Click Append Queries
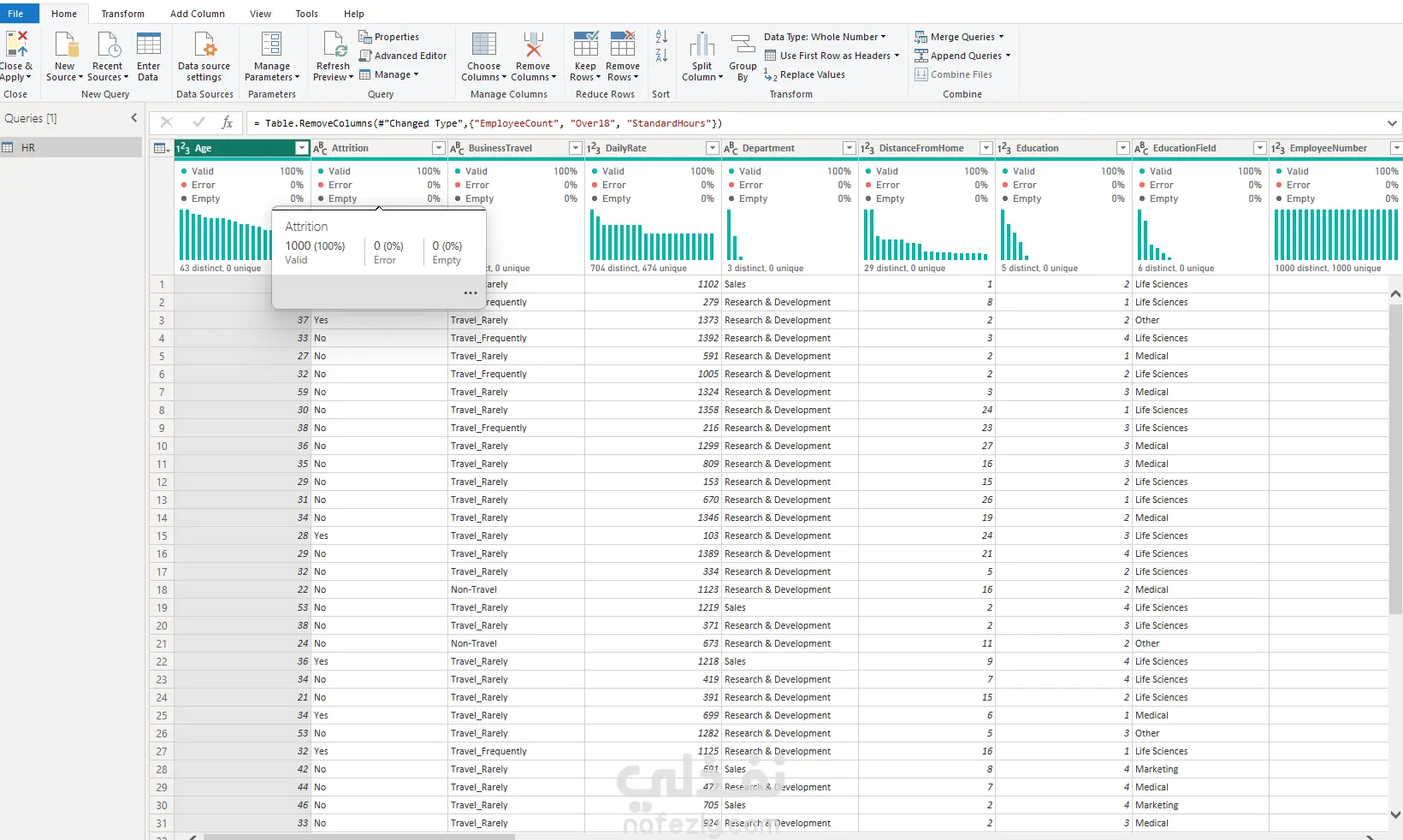This screenshot has width=1403, height=840. pyautogui.click(x=962, y=56)
